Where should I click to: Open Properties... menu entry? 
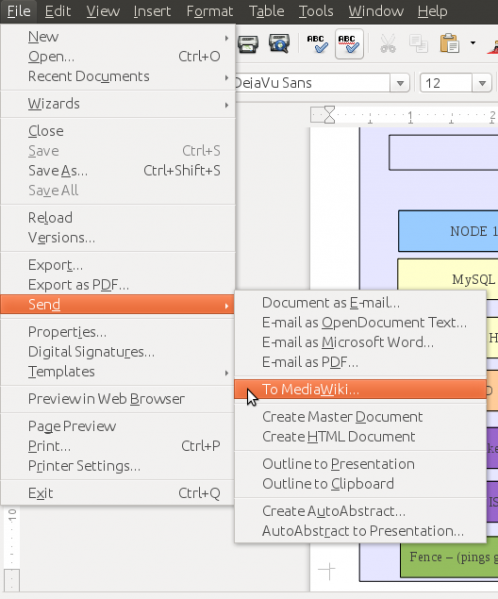(118, 332)
